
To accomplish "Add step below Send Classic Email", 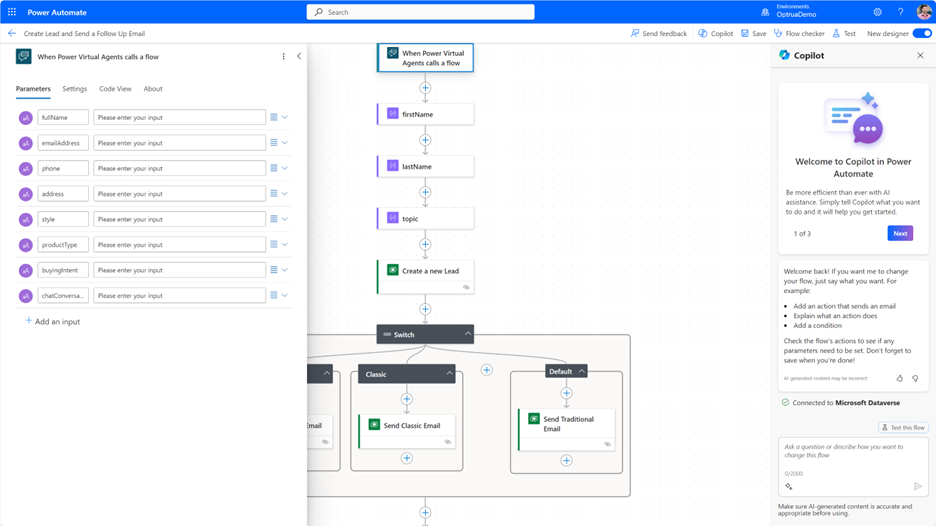I will (x=407, y=458).
